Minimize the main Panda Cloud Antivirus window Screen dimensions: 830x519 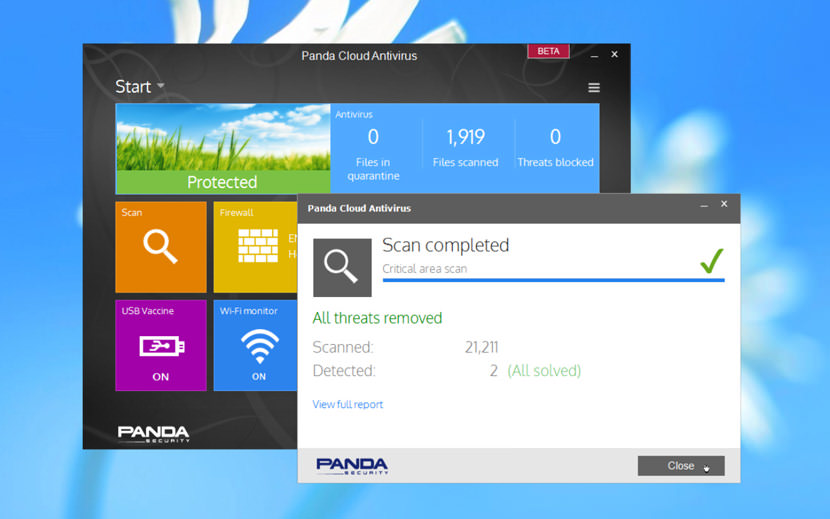click(594, 55)
